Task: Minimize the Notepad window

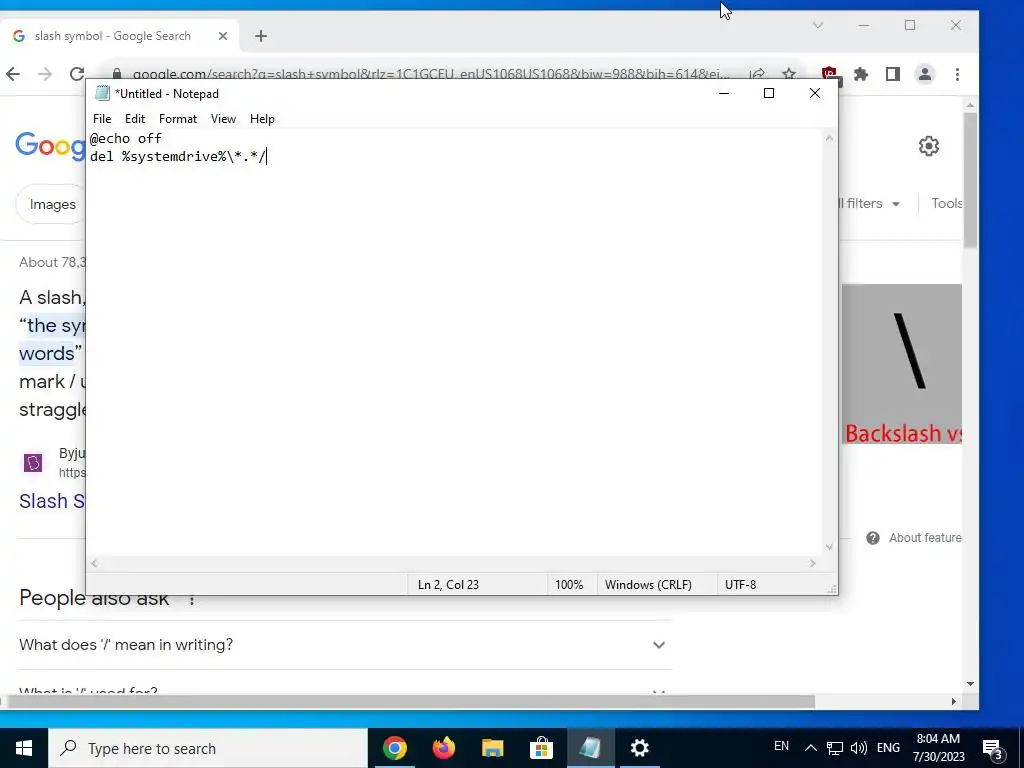Action: tap(724, 93)
